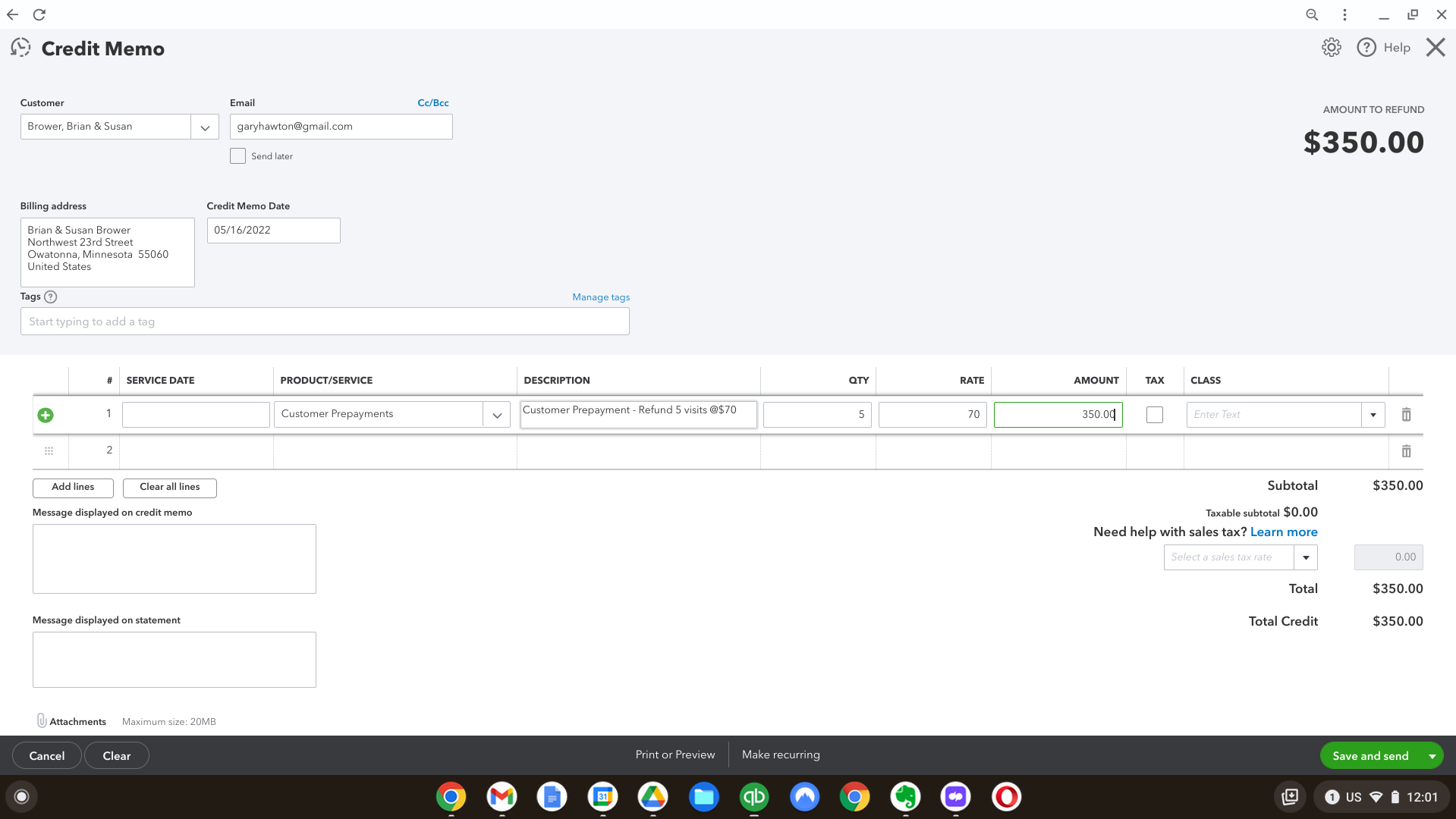
Task: Click the Credit Memo Date field
Action: point(274,231)
